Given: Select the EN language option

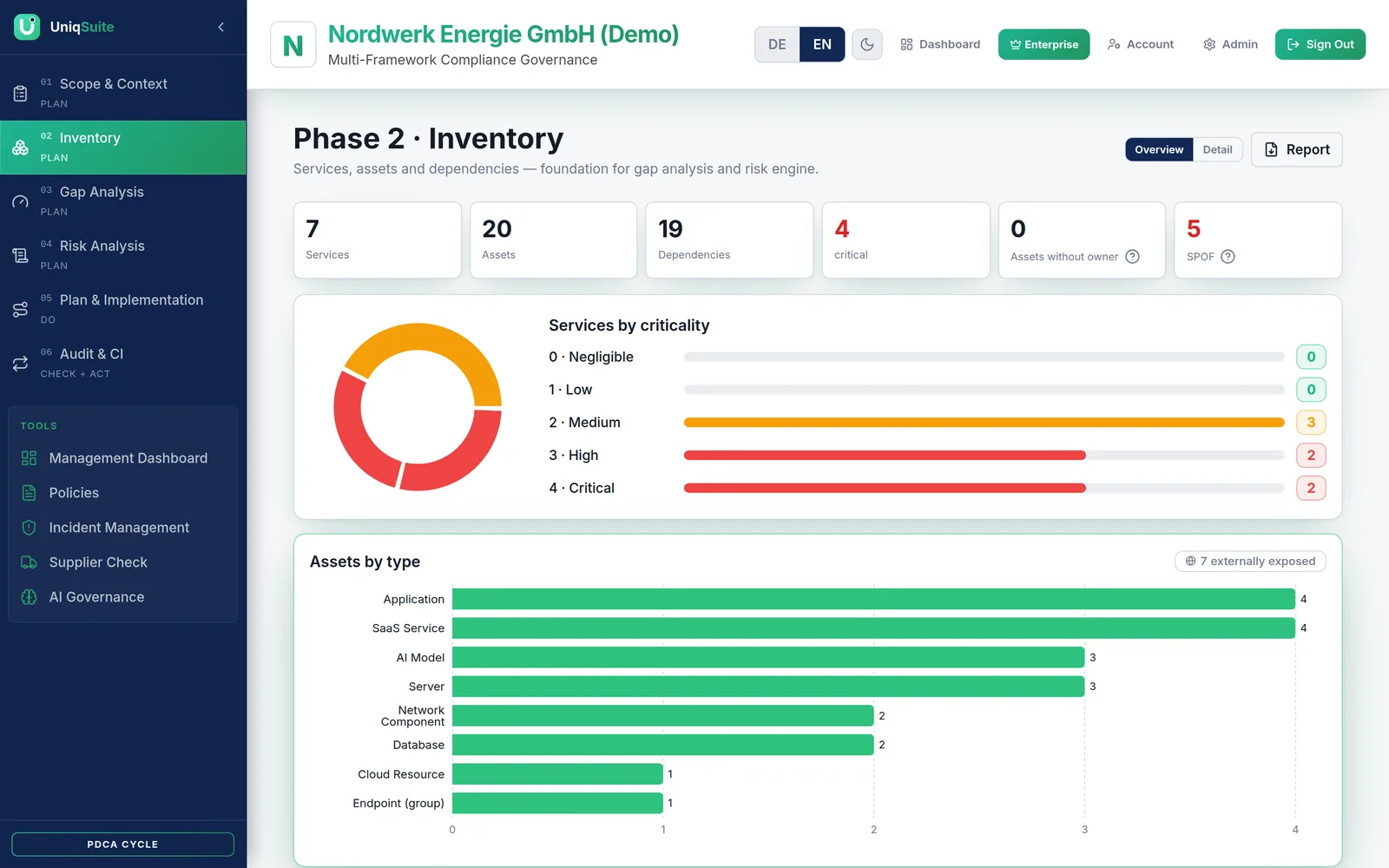Looking at the screenshot, I should [822, 44].
